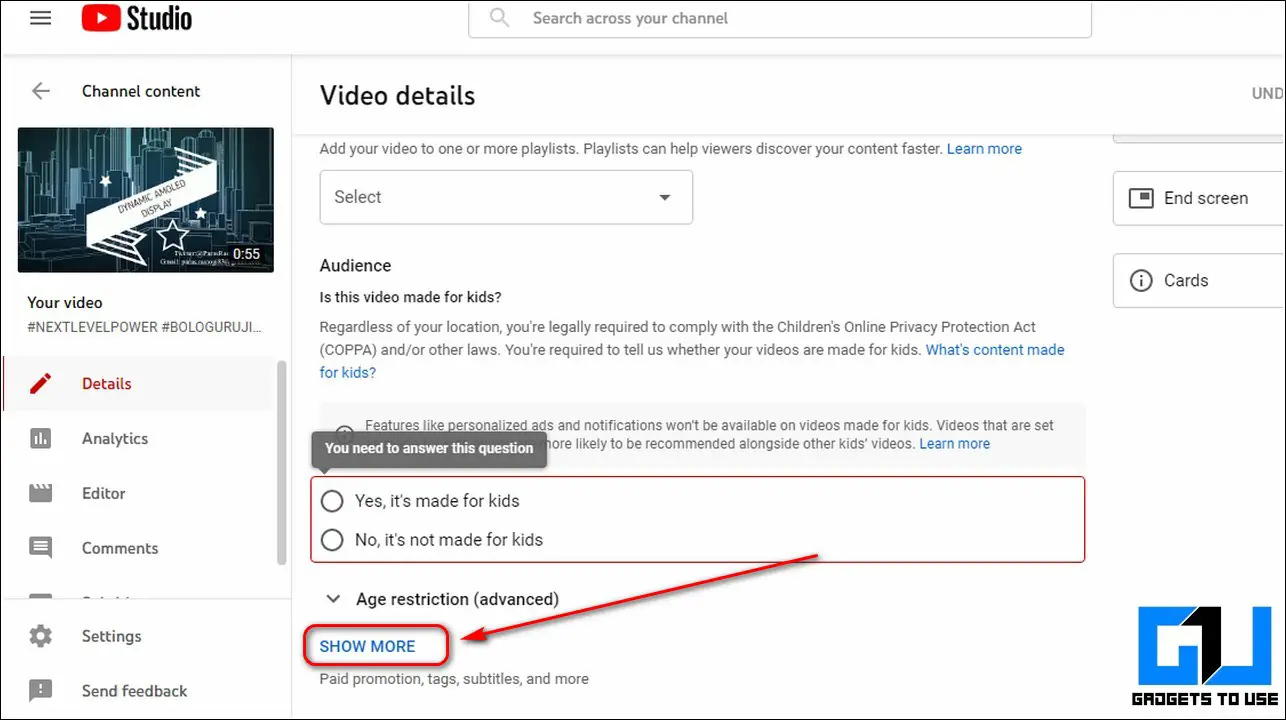
Task: Click the search magnifier icon
Action: (x=500, y=18)
